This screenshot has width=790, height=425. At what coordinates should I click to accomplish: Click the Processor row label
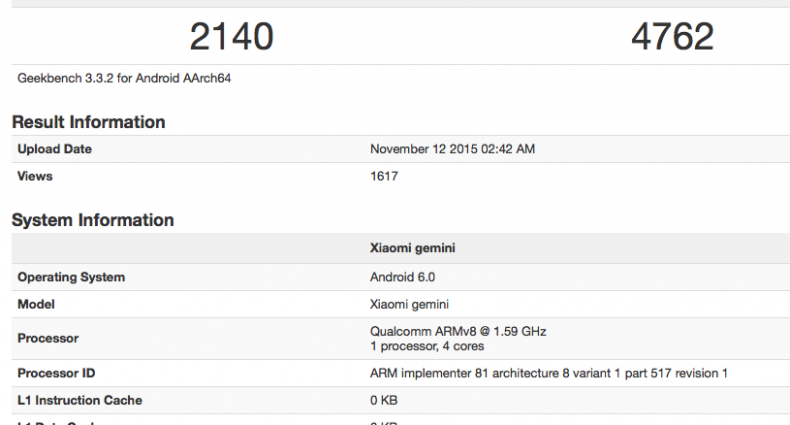pyautogui.click(x=48, y=338)
